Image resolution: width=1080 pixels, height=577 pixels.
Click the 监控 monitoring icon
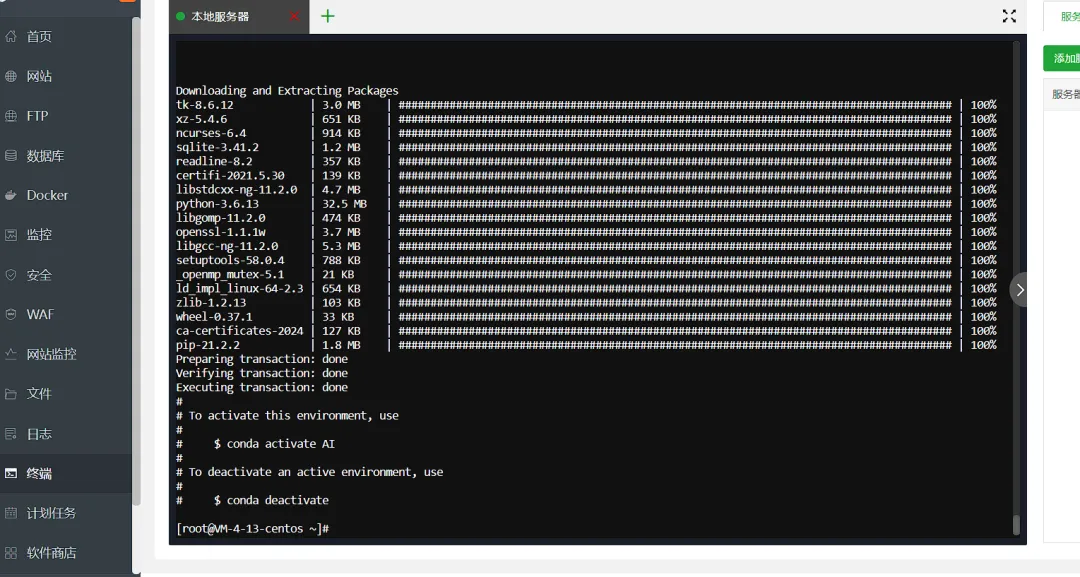[x=11, y=235]
